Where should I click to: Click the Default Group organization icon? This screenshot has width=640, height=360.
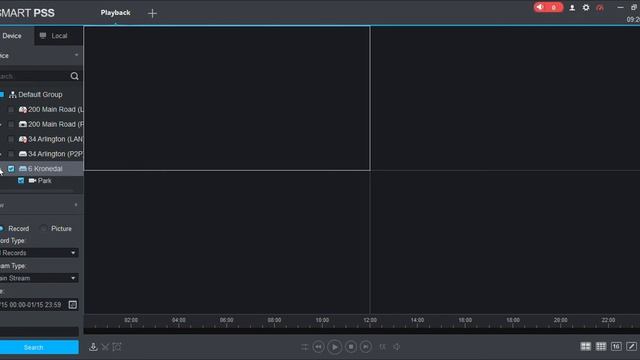click(x=13, y=95)
